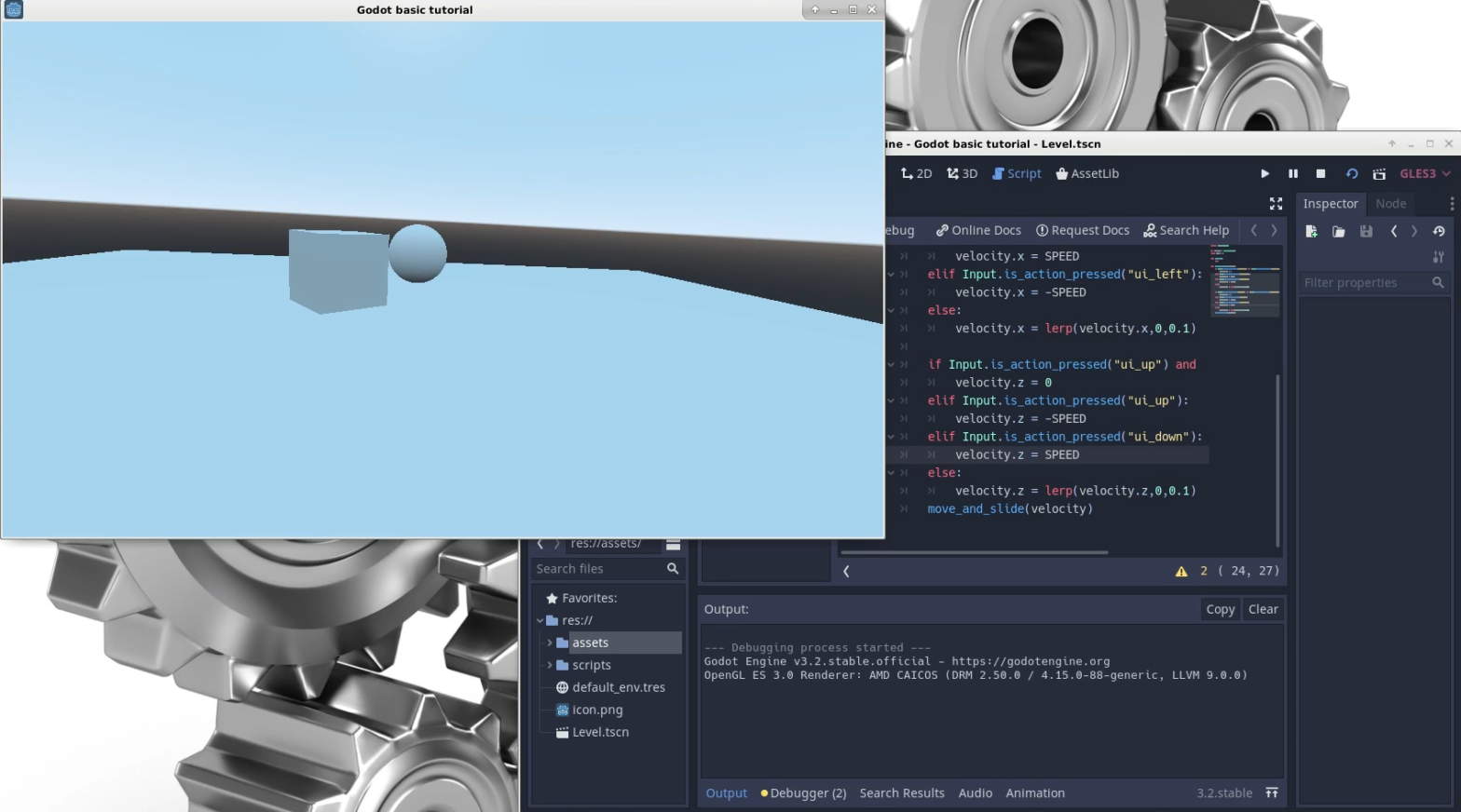Toggle distraction-free mode in the script editor
Image resolution: width=1461 pixels, height=812 pixels.
(1276, 204)
